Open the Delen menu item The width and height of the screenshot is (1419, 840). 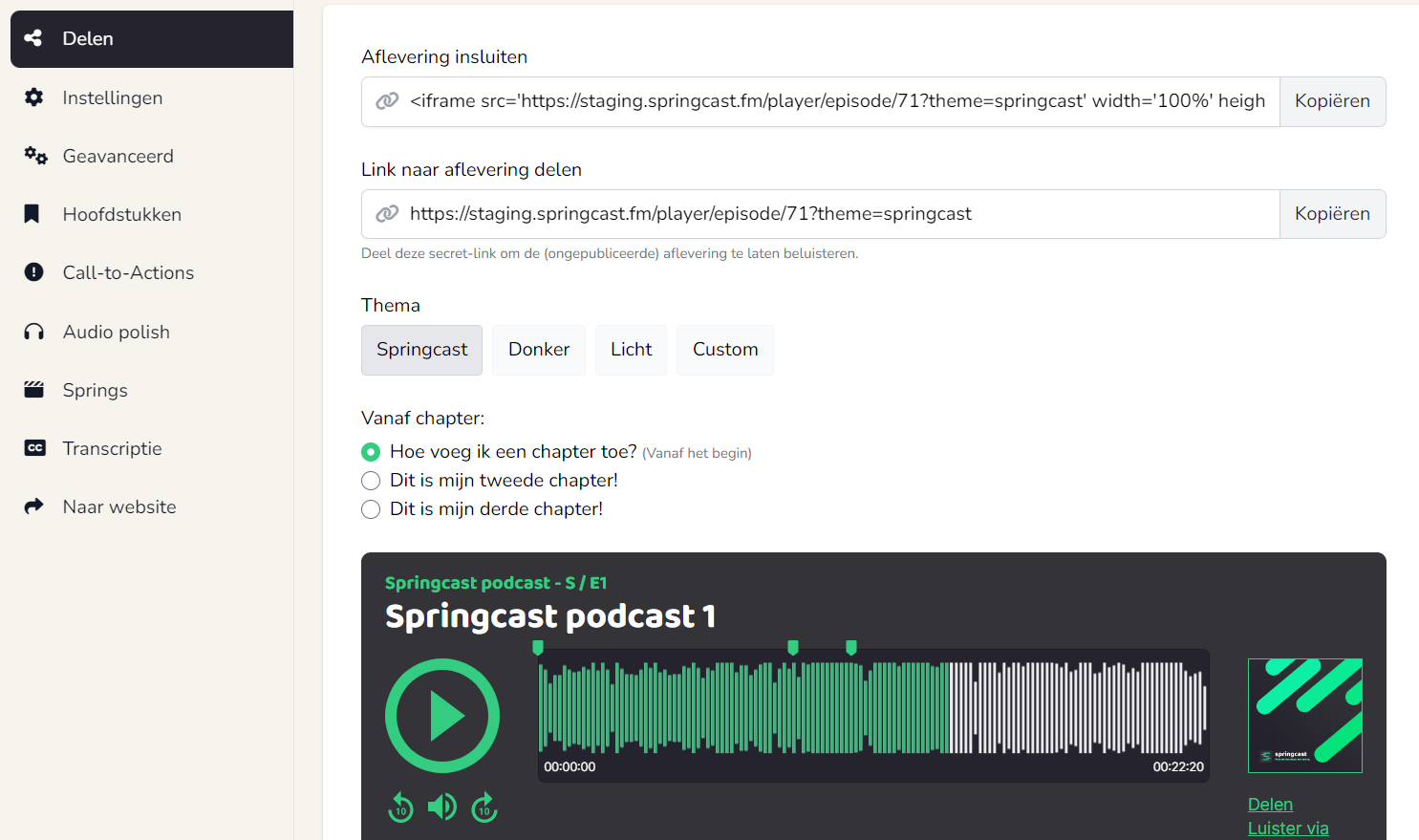pyautogui.click(x=152, y=39)
